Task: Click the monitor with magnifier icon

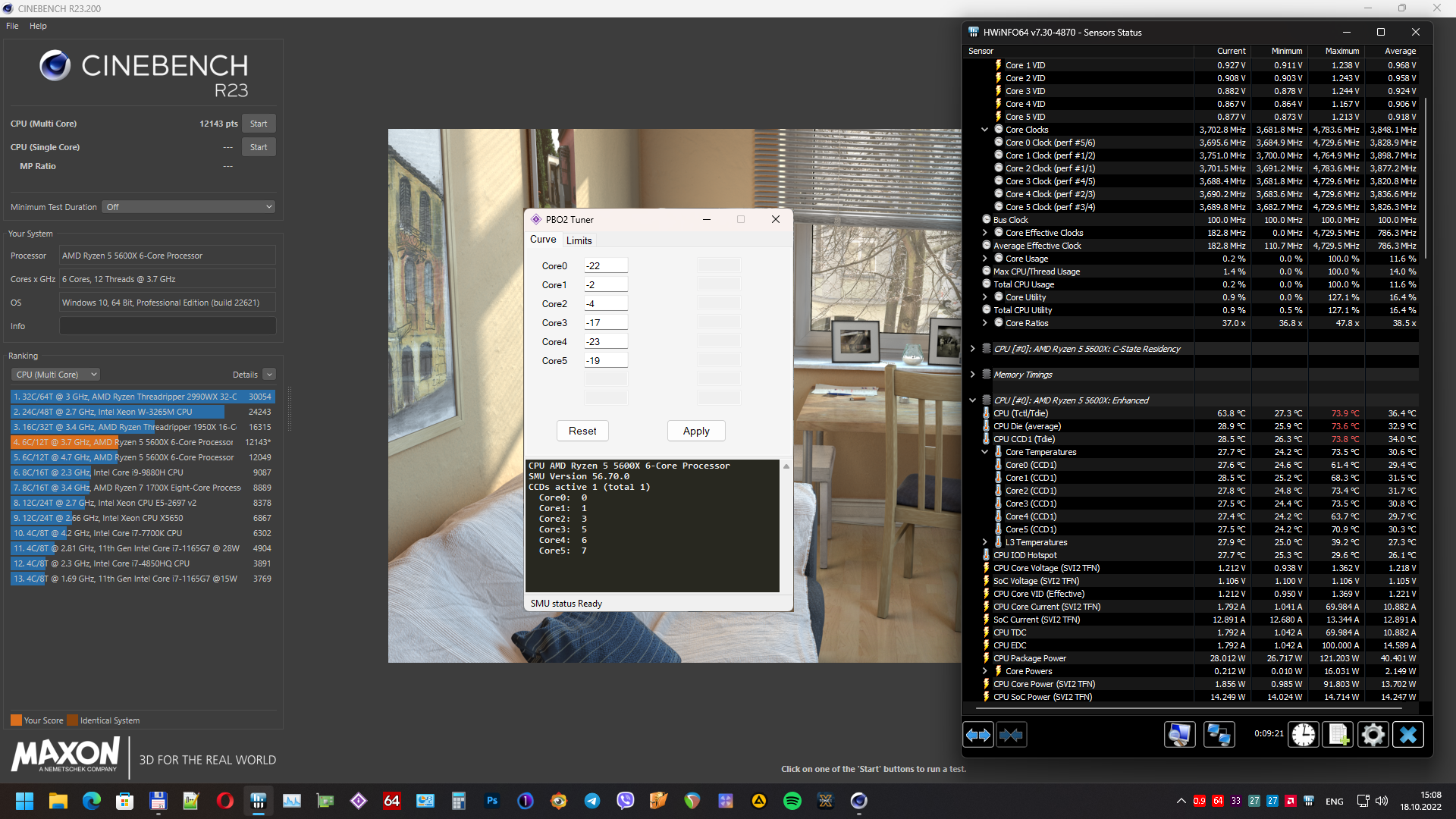Action: coord(1179,735)
